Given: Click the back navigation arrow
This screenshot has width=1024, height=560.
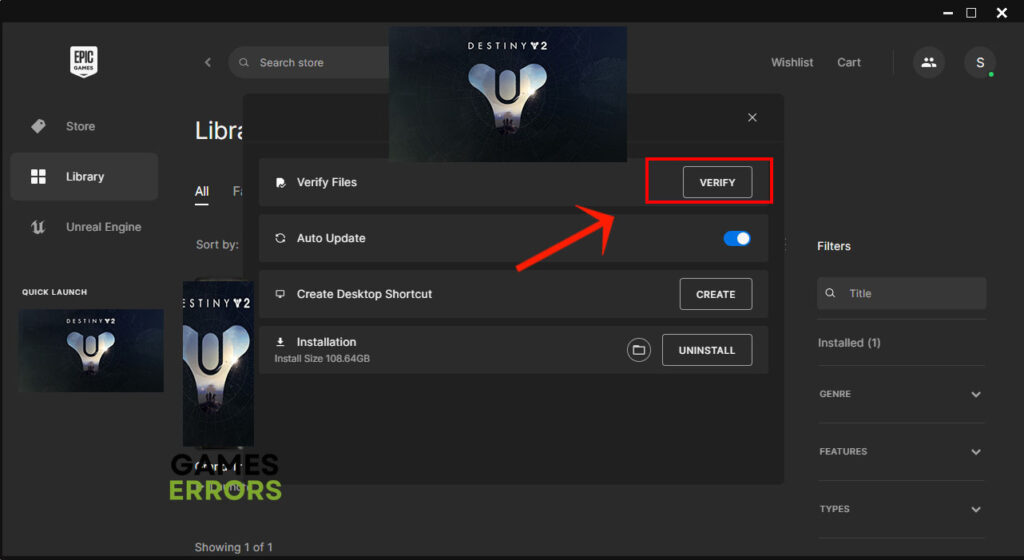Looking at the screenshot, I should click(208, 62).
